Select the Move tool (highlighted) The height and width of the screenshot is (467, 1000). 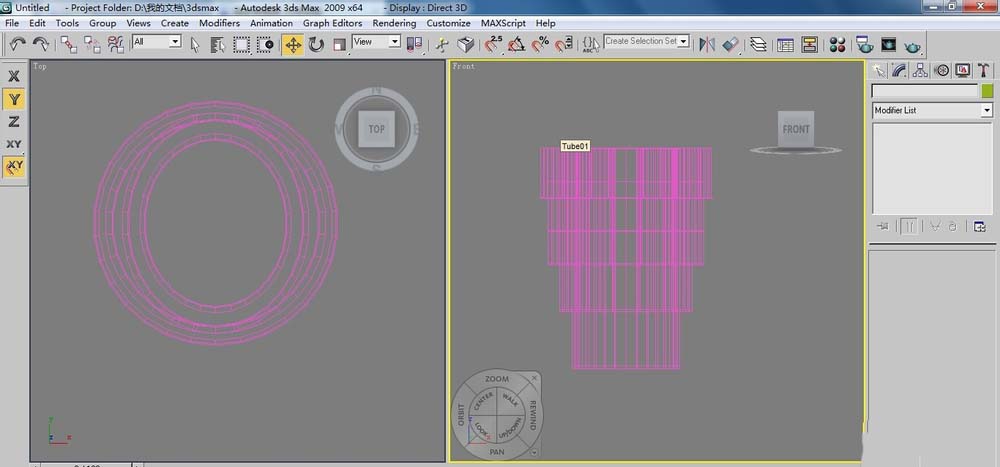click(293, 45)
